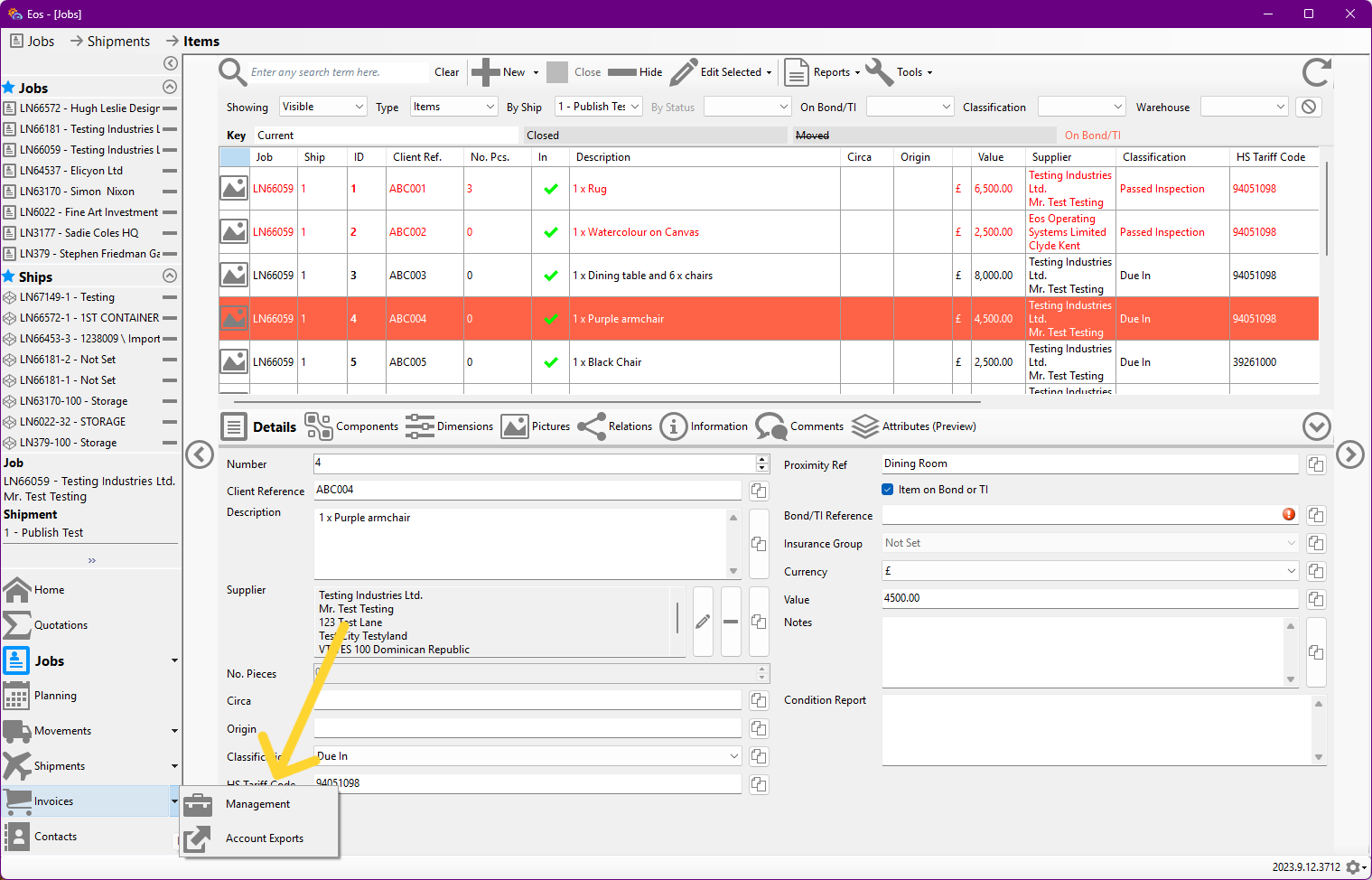
Task: Open the version settings gear
Action: (1353, 867)
